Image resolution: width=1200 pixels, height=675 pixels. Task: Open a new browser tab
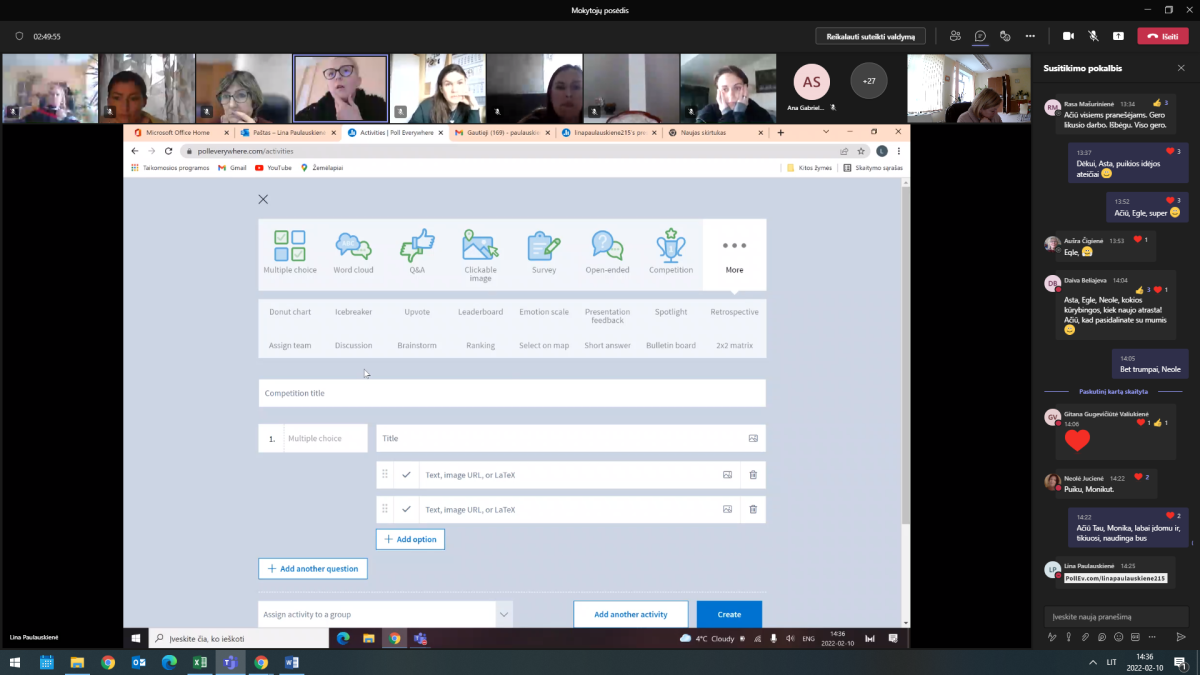pos(781,132)
